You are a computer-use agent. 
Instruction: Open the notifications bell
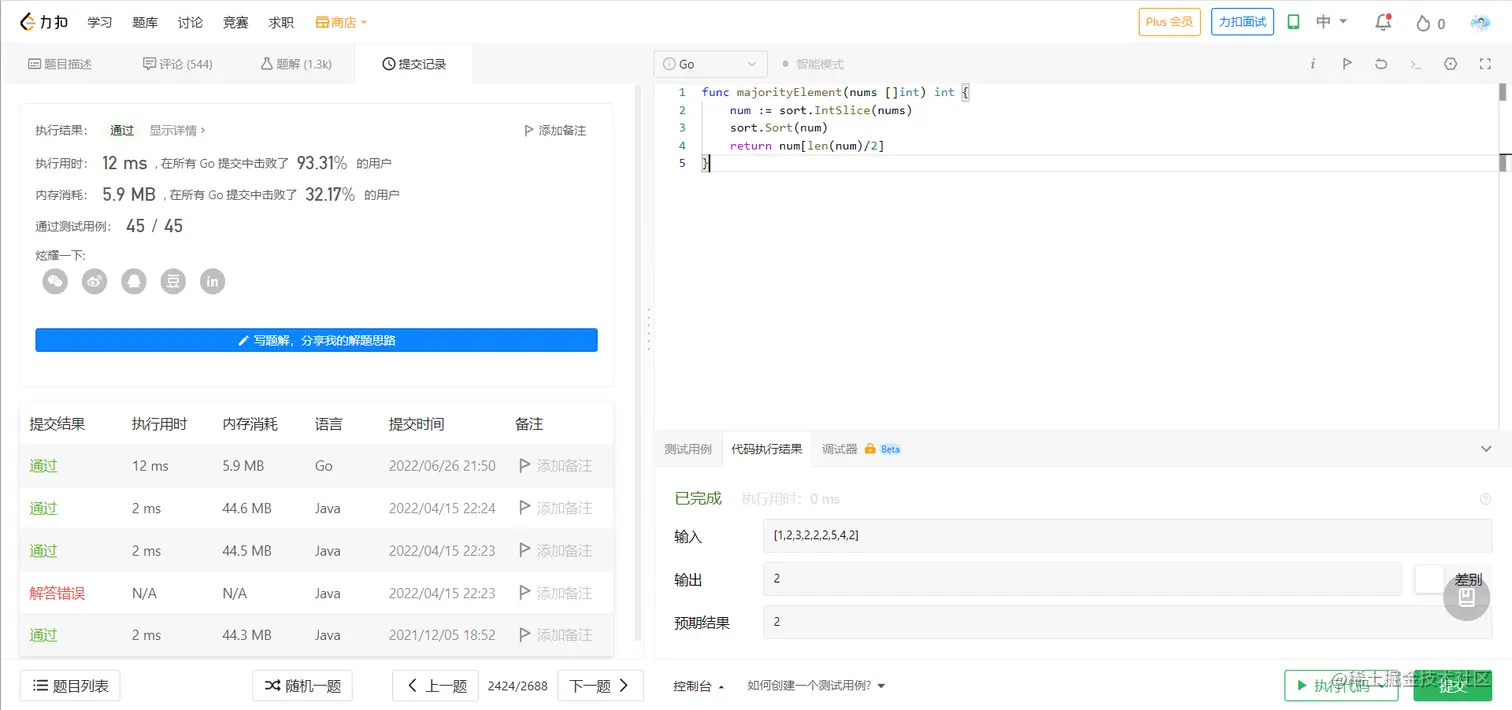point(1383,22)
